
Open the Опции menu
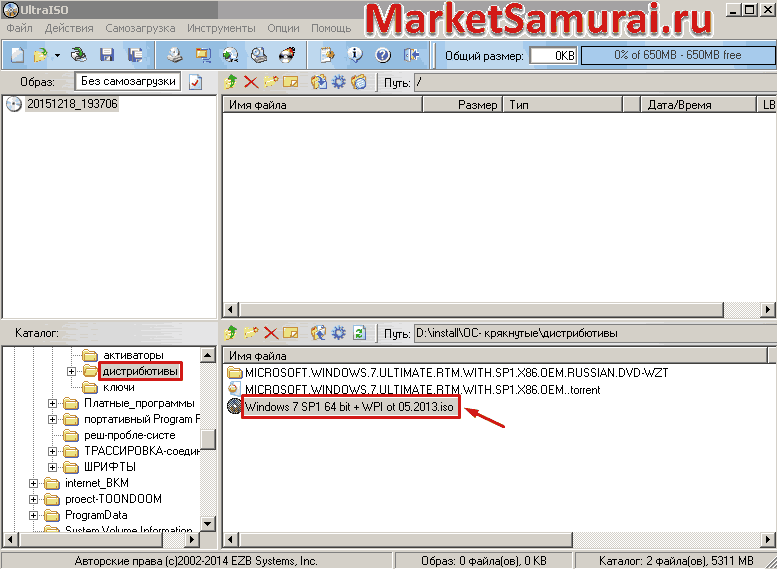point(283,28)
